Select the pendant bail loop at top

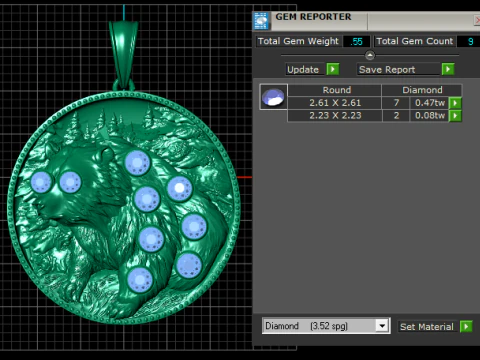[124, 55]
